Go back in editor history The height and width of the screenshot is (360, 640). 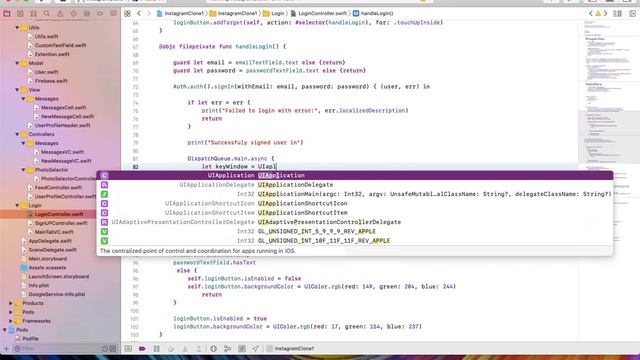coord(139,13)
